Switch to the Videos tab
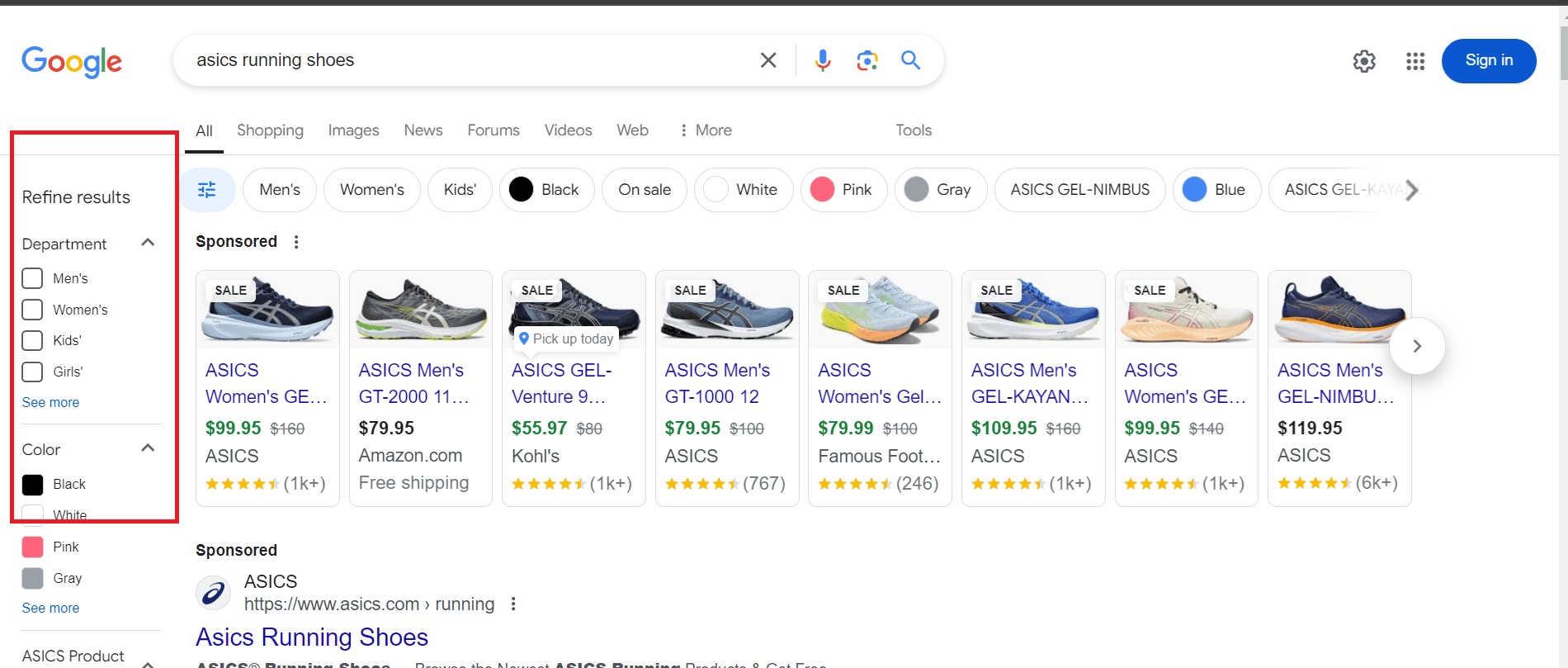Screen dimensions: 1568x668 [x=568, y=130]
